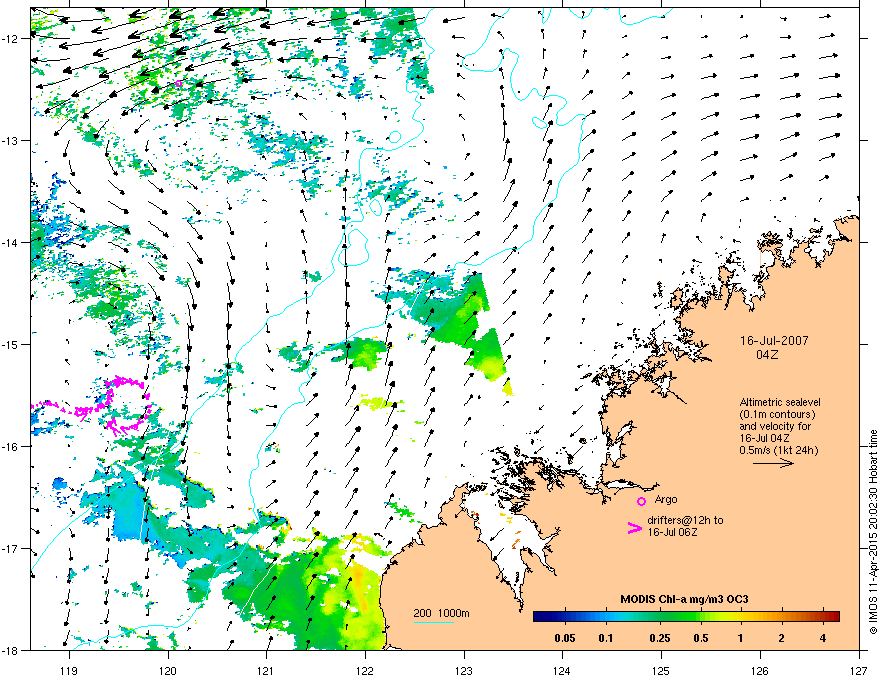Click the -16 latitude axis label
Viewport: 880px width, 680px height.
click(x=12, y=446)
